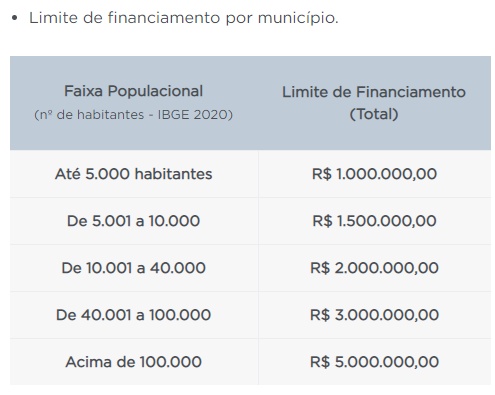Select the 'De 10.001 a 40.000' cell
This screenshot has height=395, width=495.
[x=134, y=268]
